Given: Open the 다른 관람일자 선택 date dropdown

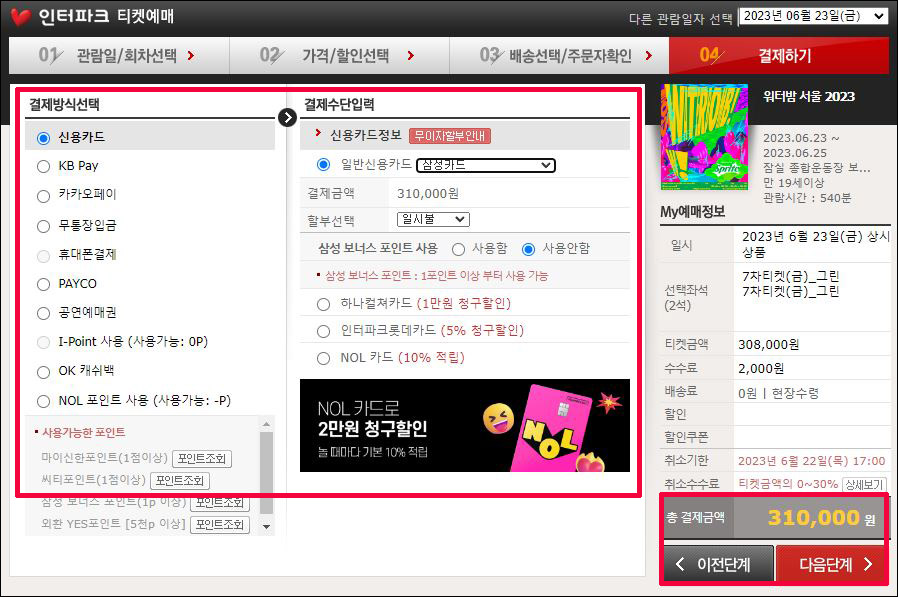Looking at the screenshot, I should tap(814, 16).
